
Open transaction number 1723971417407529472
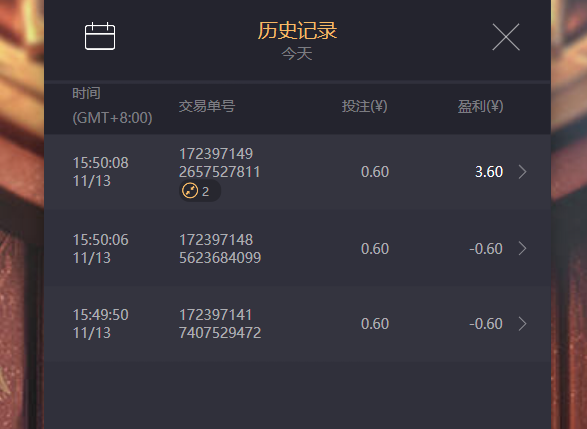click(x=220, y=324)
